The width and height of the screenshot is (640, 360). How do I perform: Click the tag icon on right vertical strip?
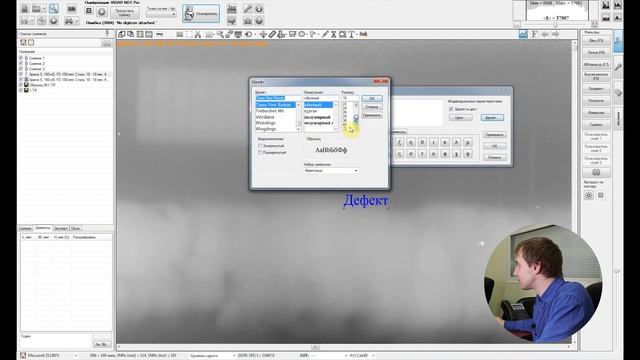point(618,93)
